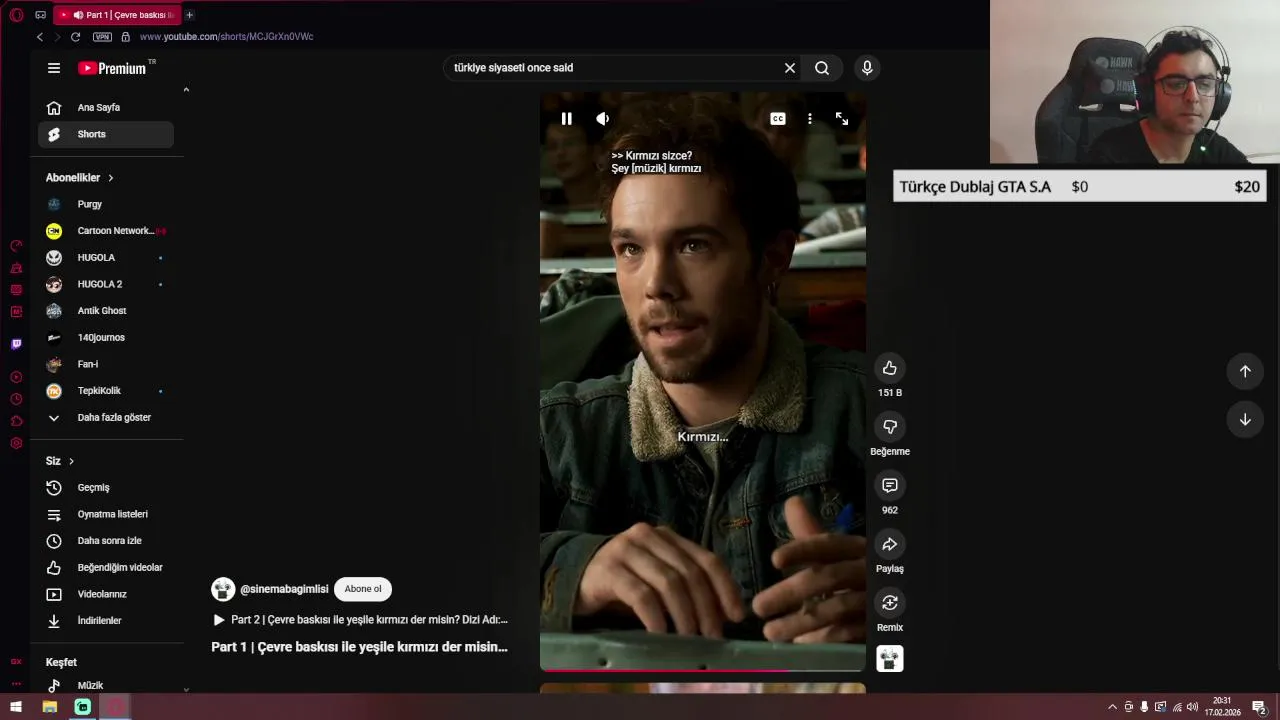Switch to the Part 1 YouTube tab
The width and height of the screenshot is (1280, 720).
pos(117,15)
